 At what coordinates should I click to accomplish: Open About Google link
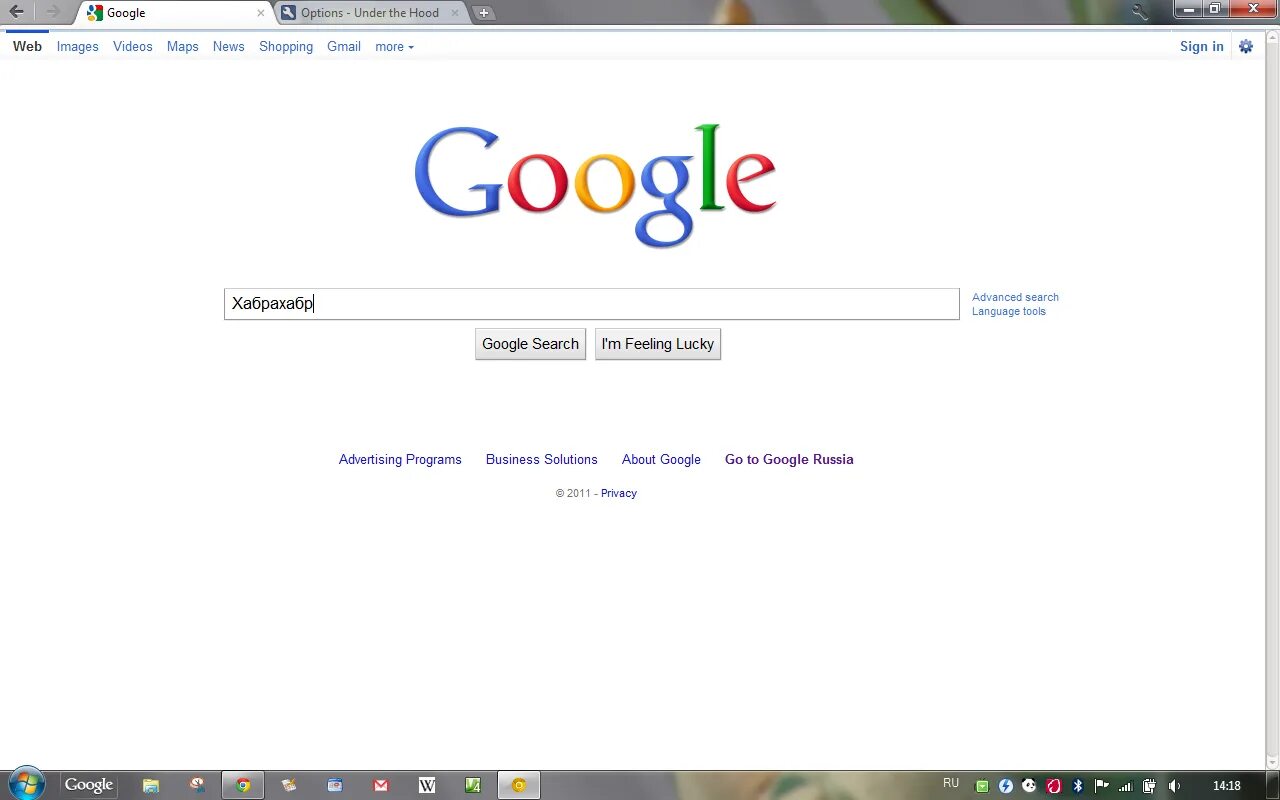[x=661, y=460]
